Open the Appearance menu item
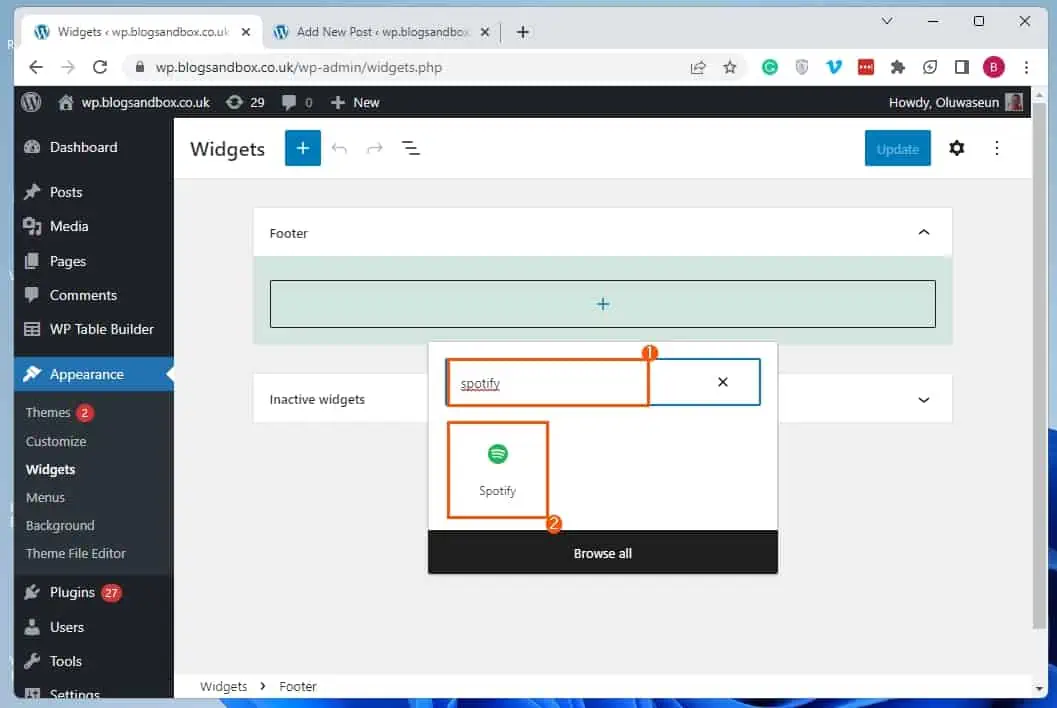Viewport: 1057px width, 708px height. click(94, 374)
